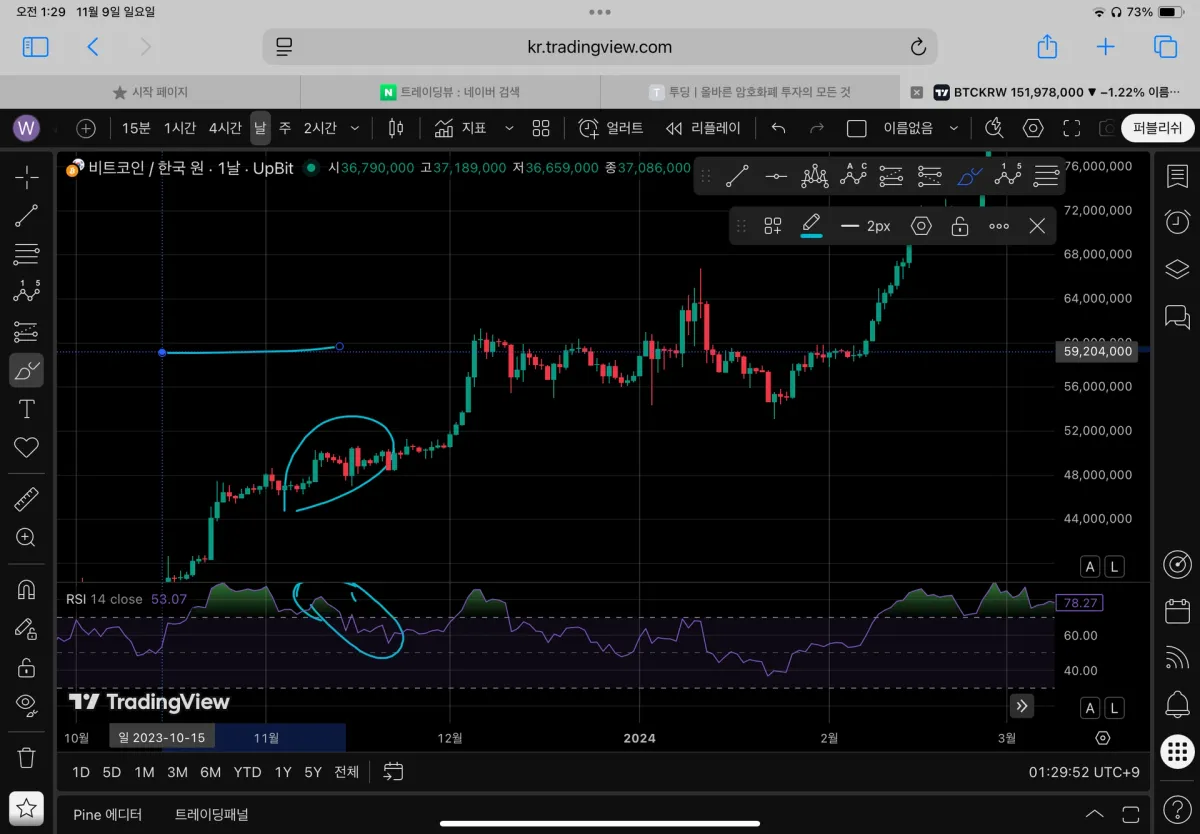Open brush drawing settings hexagon icon
Screen dimensions: 1200x834
tap(921, 226)
